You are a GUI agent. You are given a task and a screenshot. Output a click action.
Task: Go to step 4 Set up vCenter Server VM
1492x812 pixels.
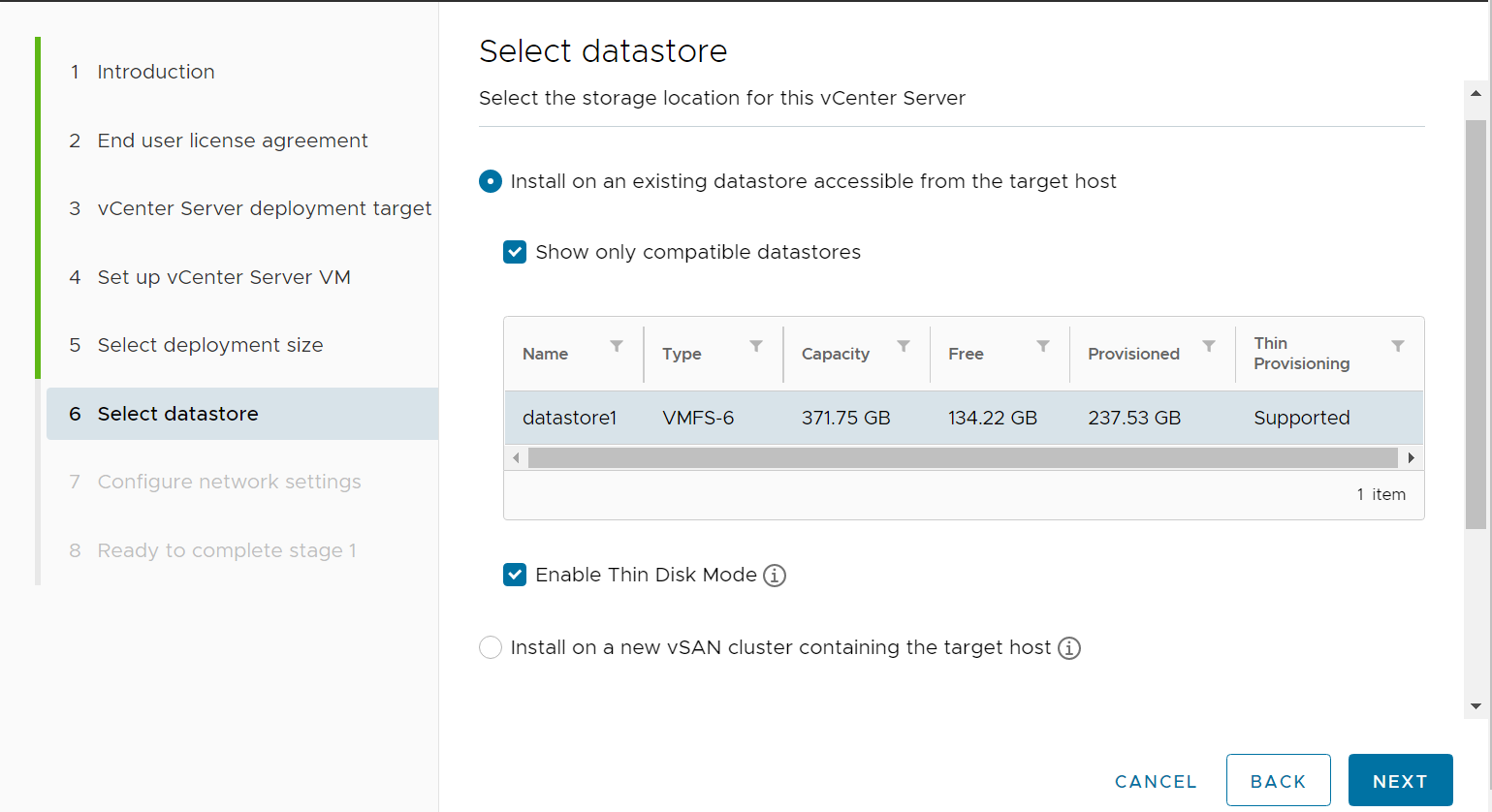coord(210,277)
